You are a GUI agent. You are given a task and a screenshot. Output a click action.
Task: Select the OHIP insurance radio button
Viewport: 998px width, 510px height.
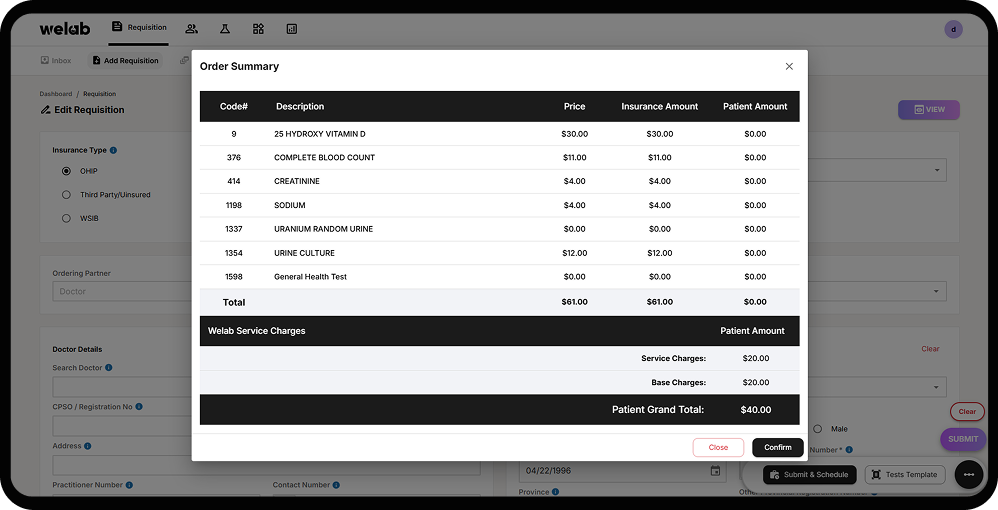[66, 171]
